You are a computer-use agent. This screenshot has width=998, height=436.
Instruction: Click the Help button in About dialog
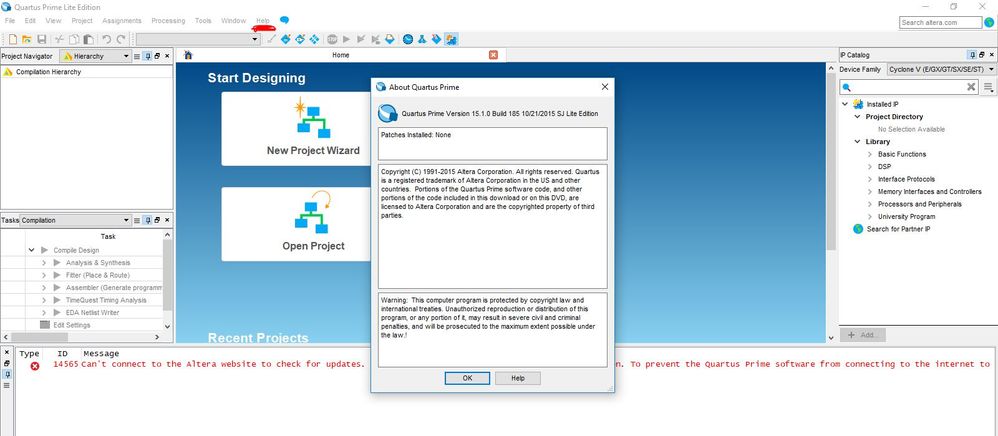click(x=517, y=378)
